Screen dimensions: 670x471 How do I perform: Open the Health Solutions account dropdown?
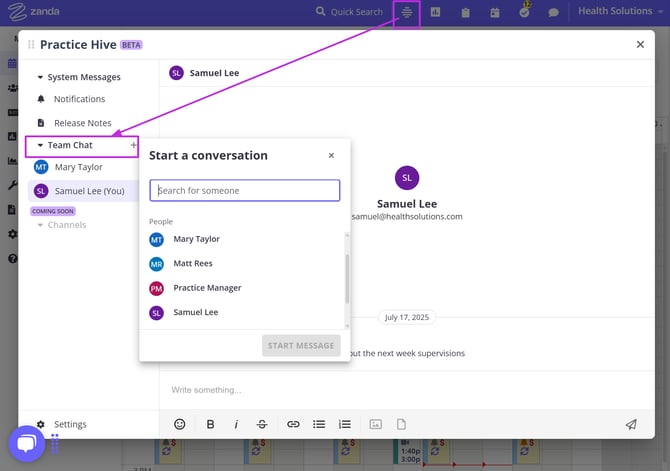(620, 12)
